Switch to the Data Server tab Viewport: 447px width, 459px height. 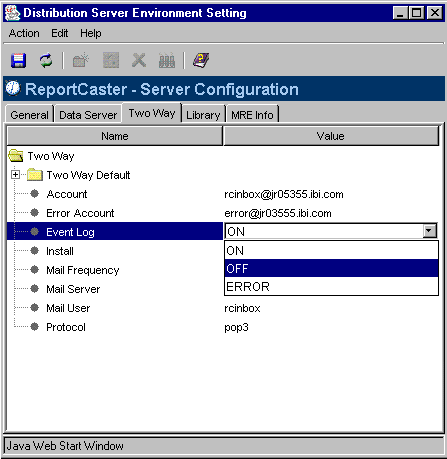click(88, 115)
